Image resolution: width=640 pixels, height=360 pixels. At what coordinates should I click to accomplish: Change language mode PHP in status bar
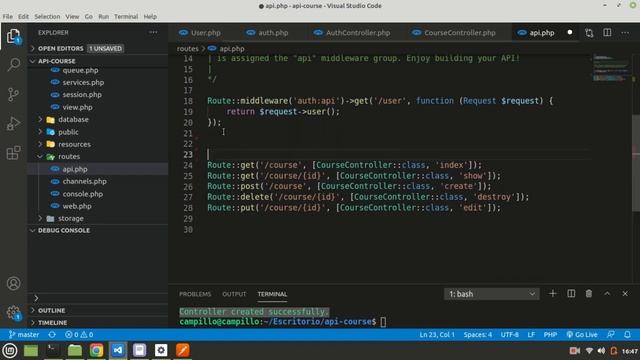[x=550, y=334]
